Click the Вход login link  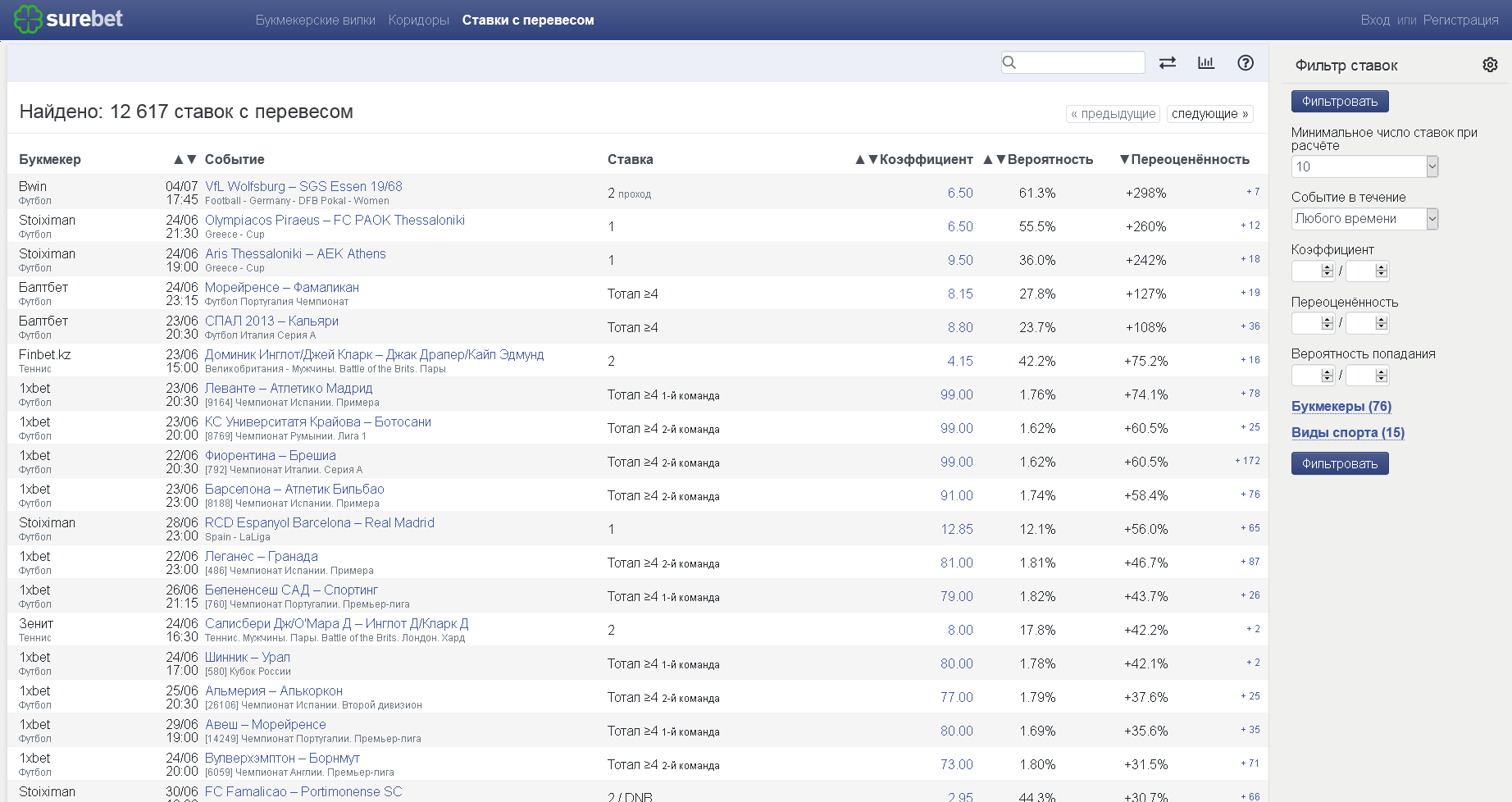tap(1375, 21)
